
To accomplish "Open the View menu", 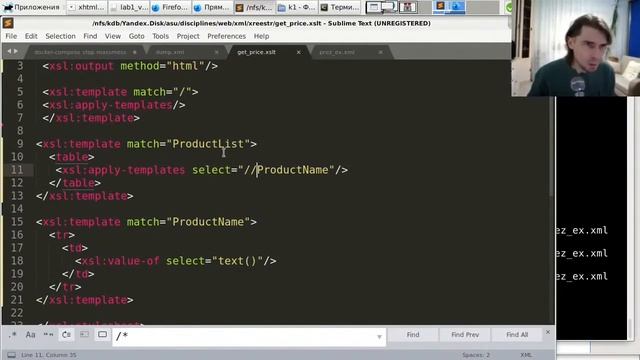I will click(x=113, y=36).
